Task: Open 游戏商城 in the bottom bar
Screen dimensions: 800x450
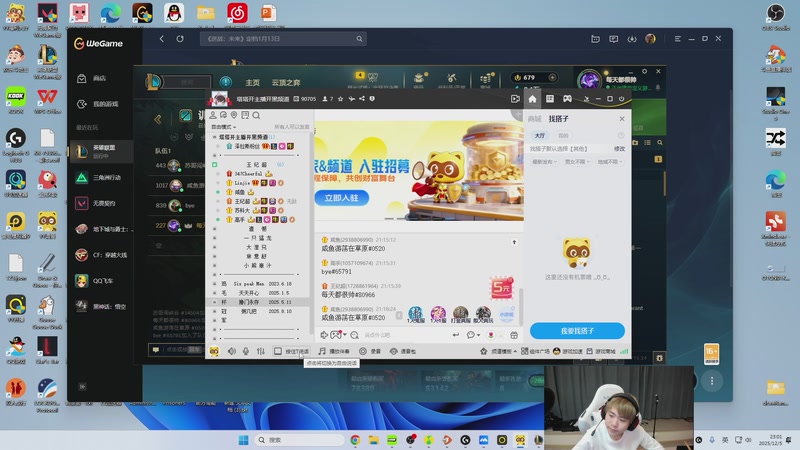Action: pyautogui.click(x=601, y=351)
